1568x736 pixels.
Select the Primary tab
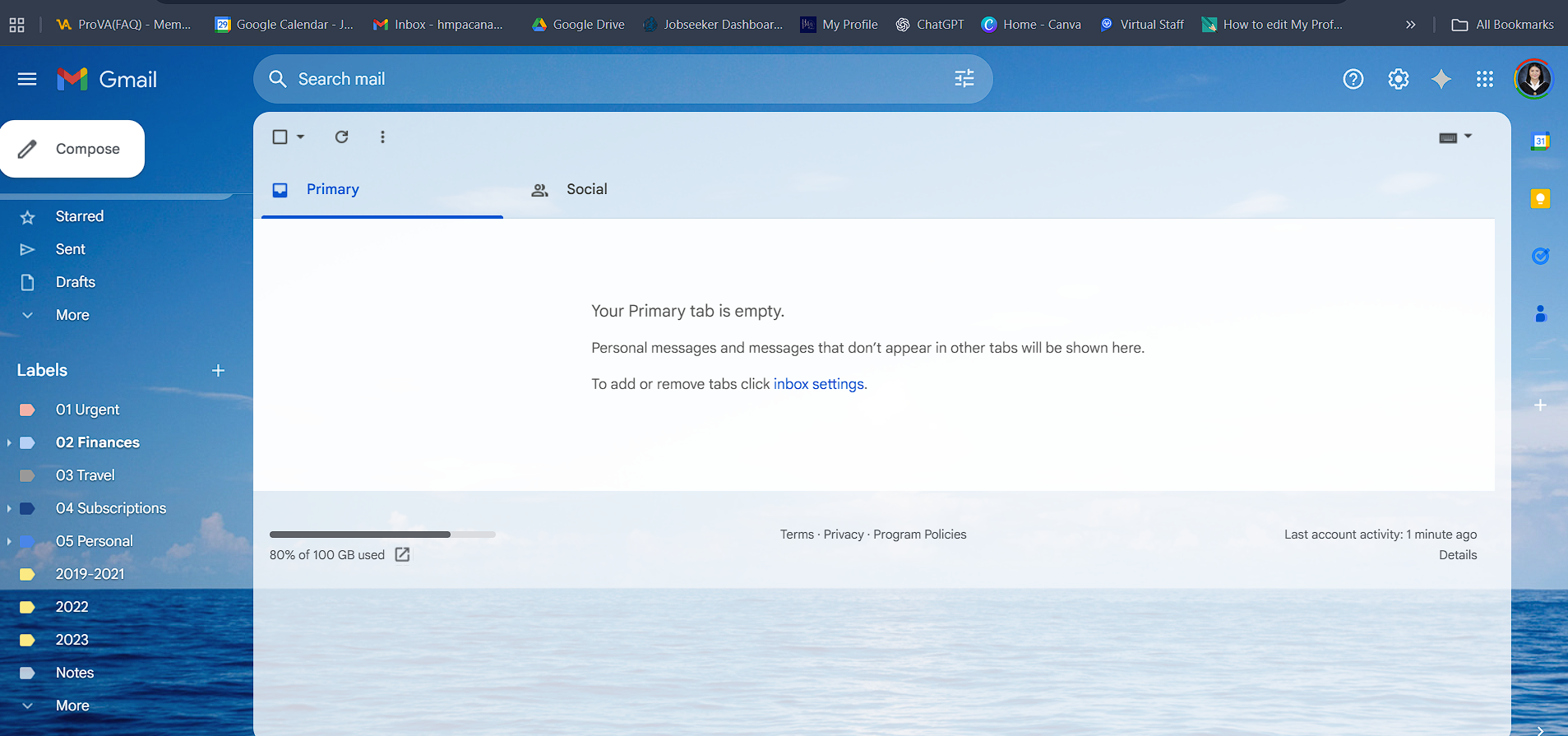click(332, 189)
